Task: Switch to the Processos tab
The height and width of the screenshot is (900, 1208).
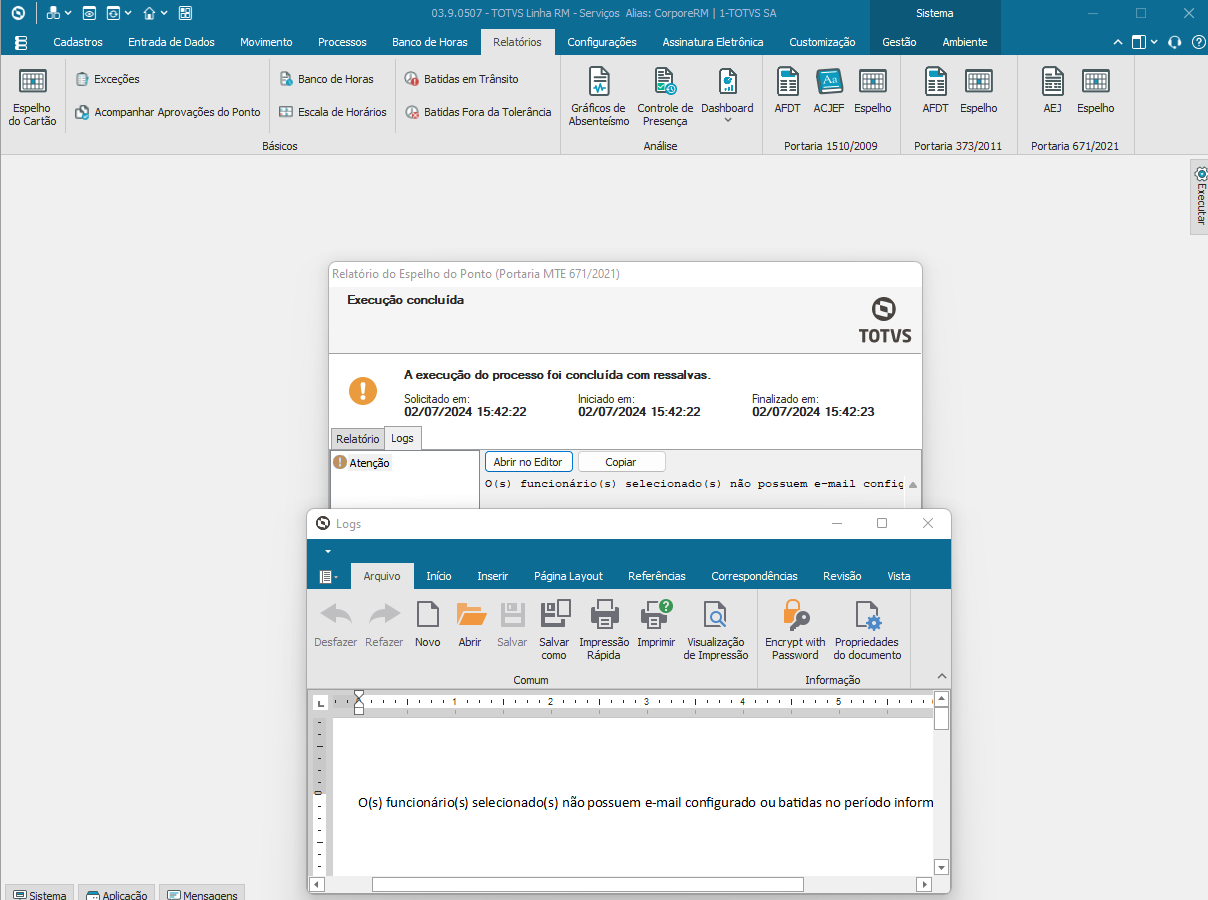Action: [x=342, y=42]
